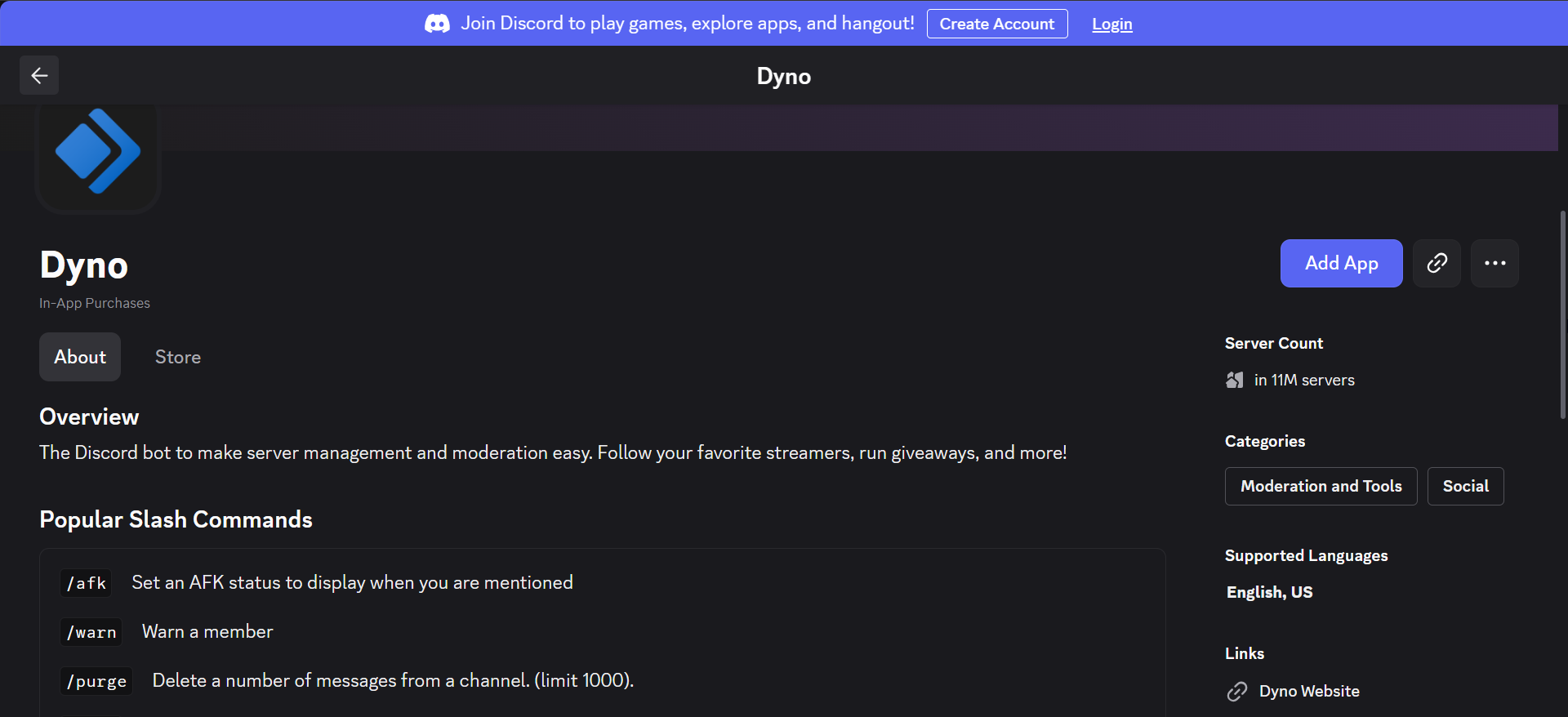
Task: Switch to the Store tab
Action: (178, 357)
